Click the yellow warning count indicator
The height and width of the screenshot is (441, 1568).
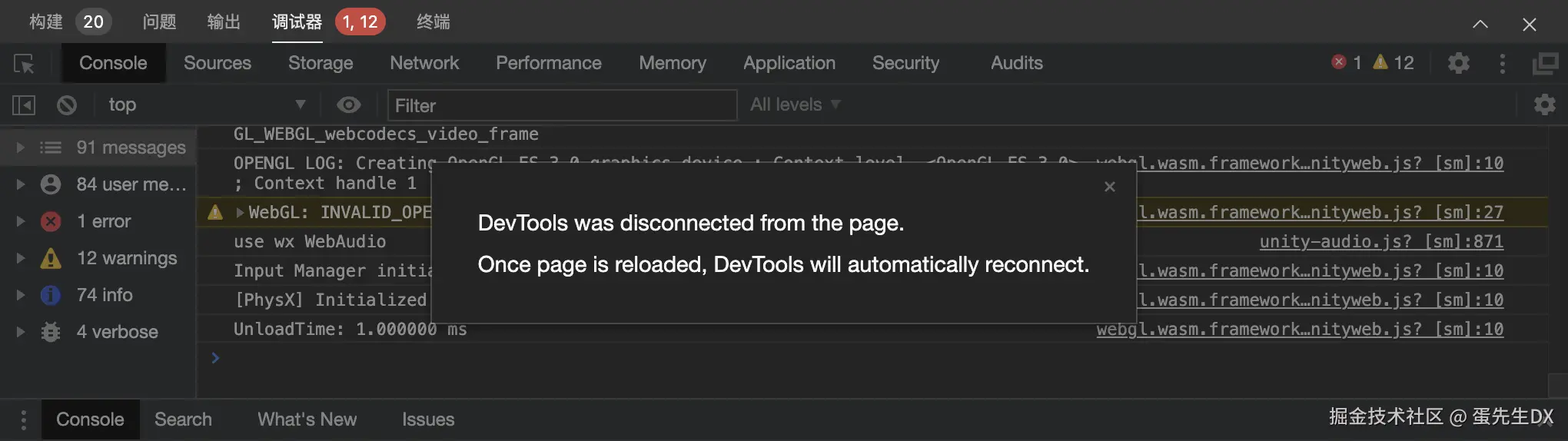click(x=1394, y=63)
